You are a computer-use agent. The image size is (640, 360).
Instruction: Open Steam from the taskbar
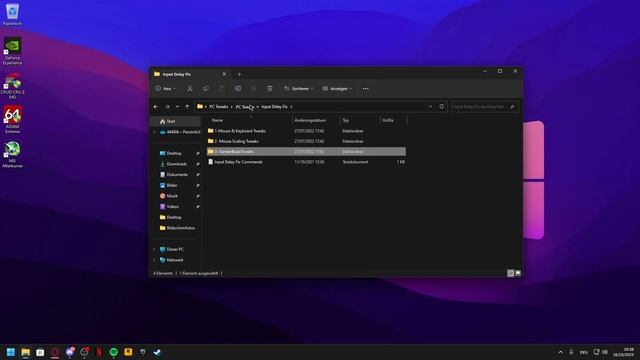pyautogui.click(x=158, y=352)
